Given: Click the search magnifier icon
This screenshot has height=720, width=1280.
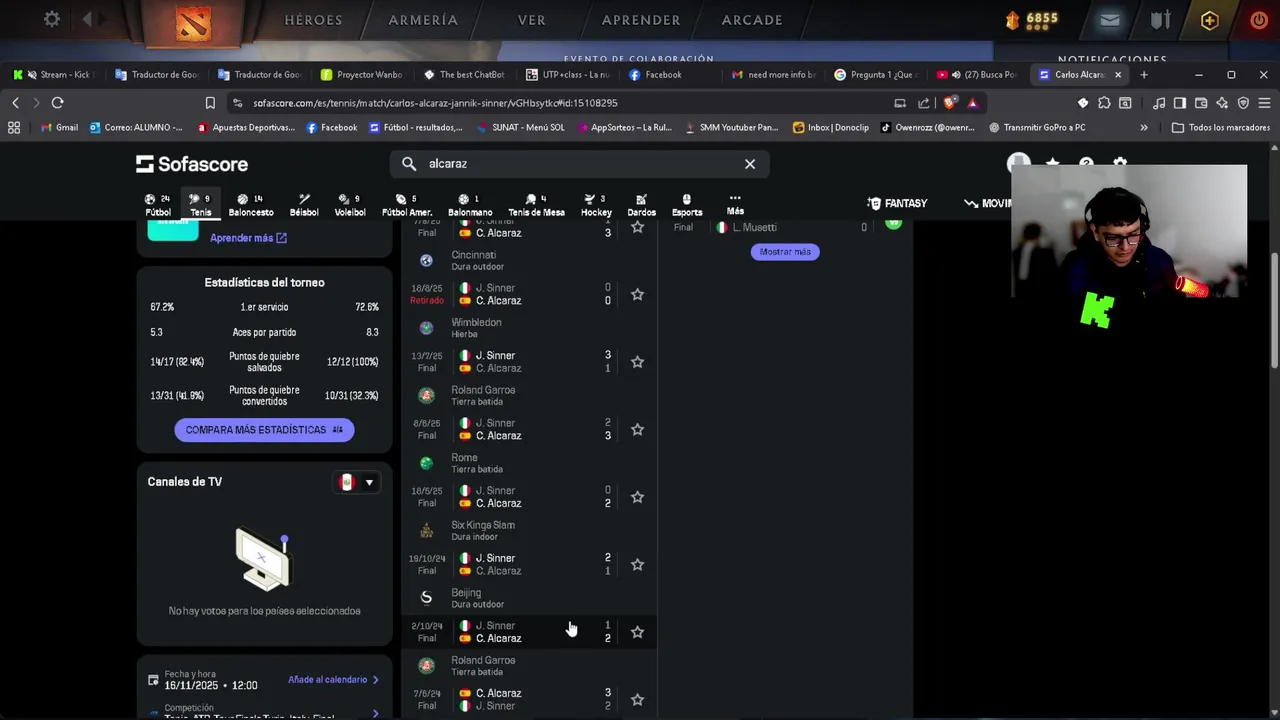Looking at the screenshot, I should 409,164.
